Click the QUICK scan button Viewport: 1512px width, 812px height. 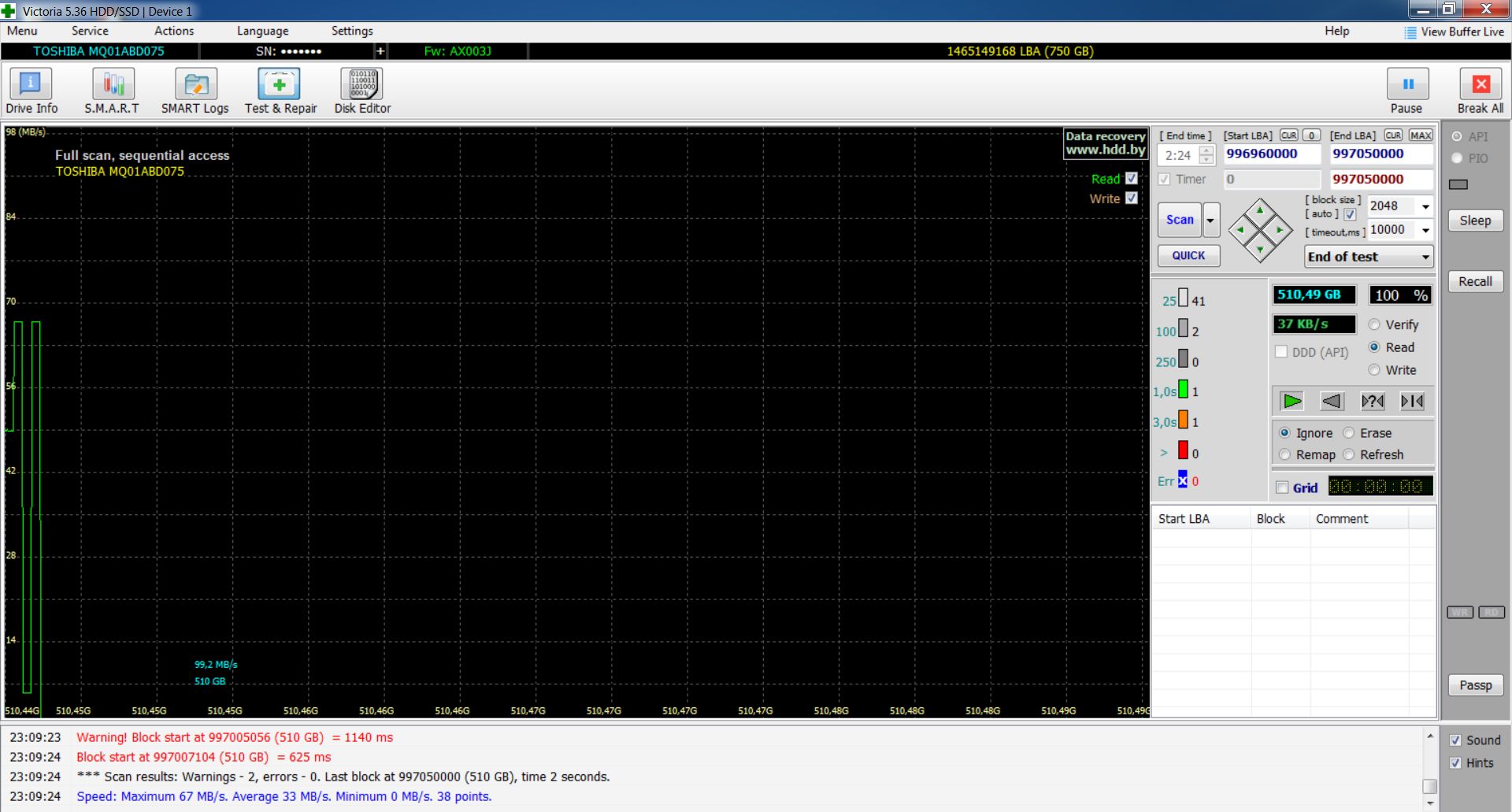[1188, 256]
